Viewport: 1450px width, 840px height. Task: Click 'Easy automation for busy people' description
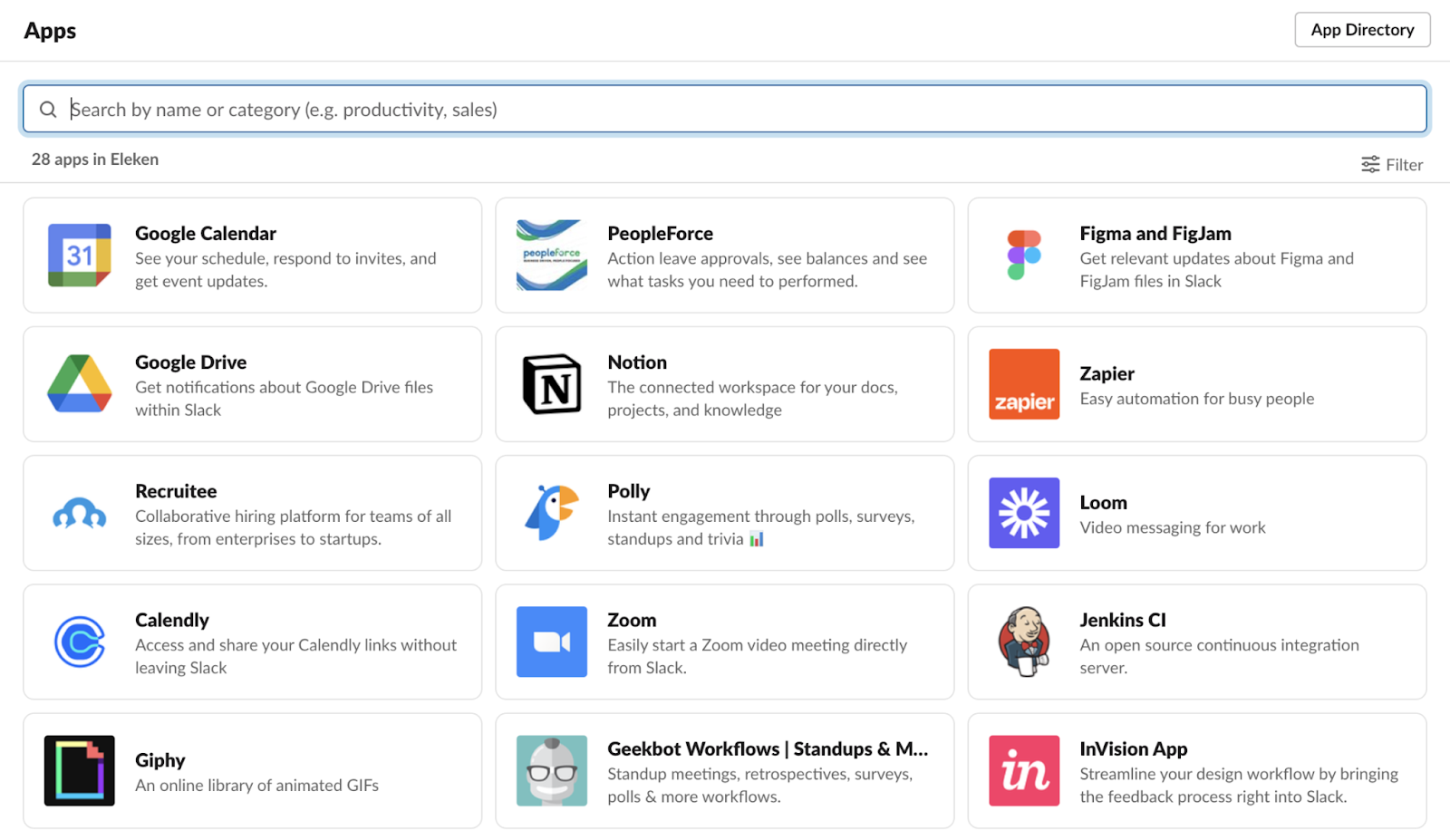pos(1196,399)
